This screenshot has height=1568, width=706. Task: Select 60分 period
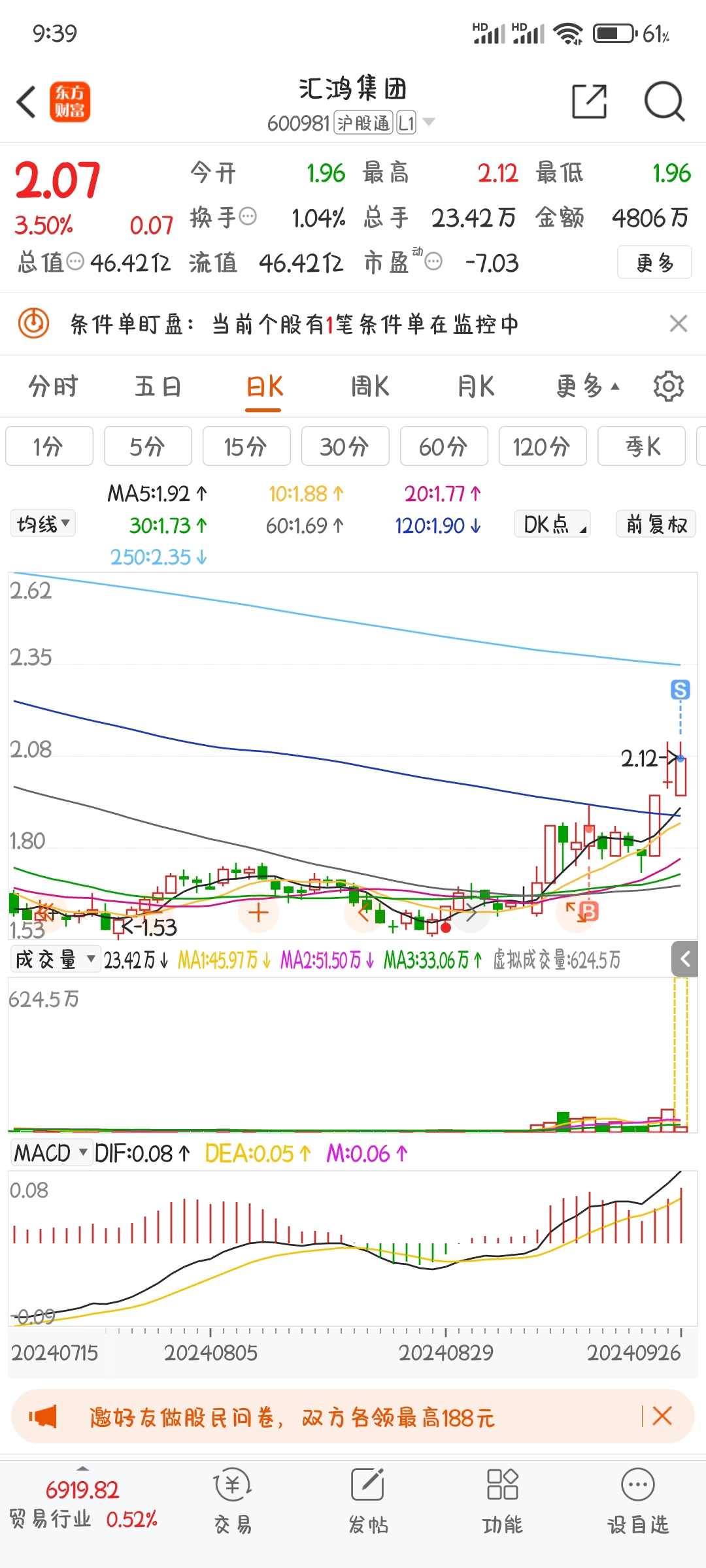click(444, 446)
